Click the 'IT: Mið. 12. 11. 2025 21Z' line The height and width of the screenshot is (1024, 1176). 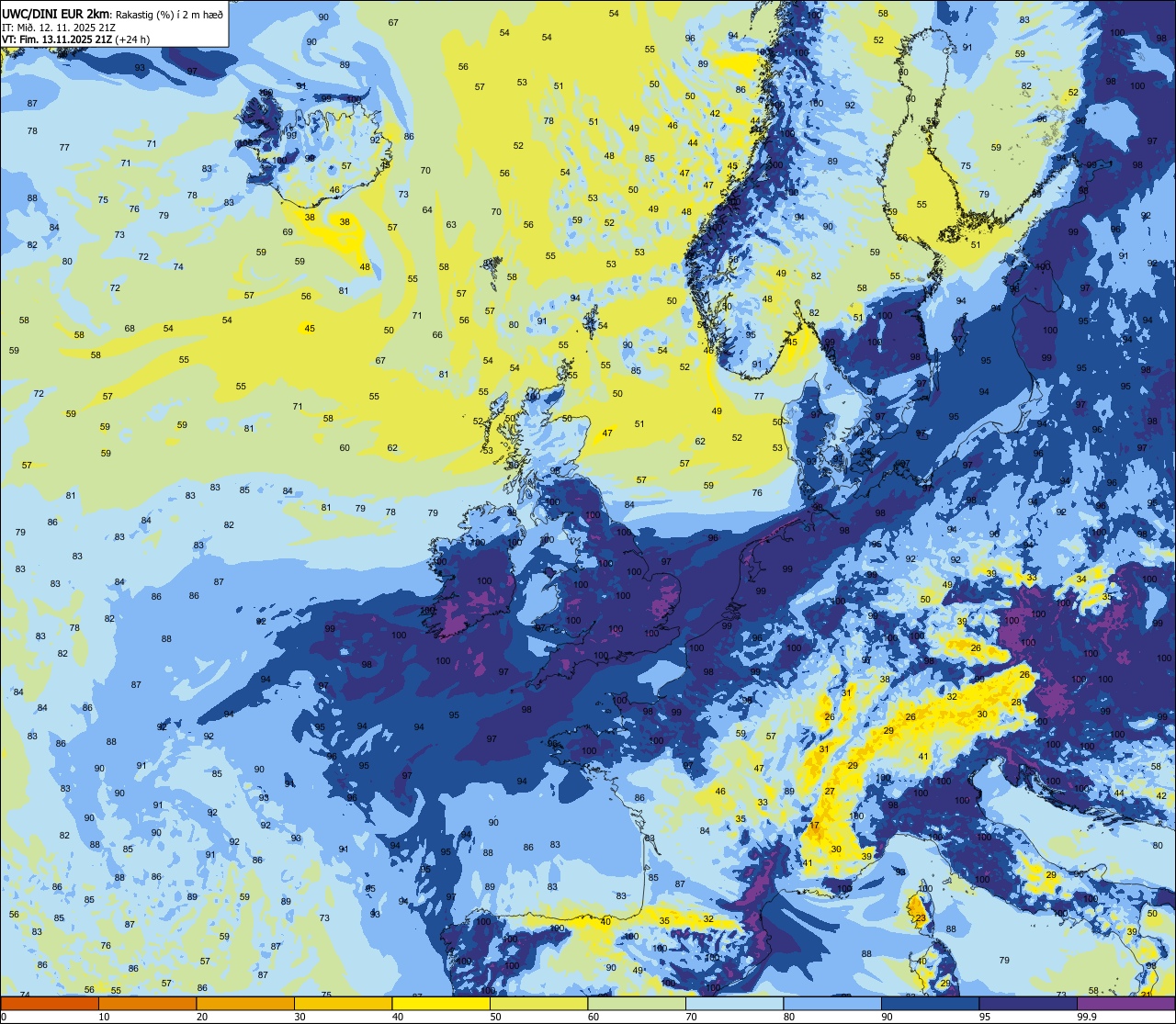tap(59, 27)
